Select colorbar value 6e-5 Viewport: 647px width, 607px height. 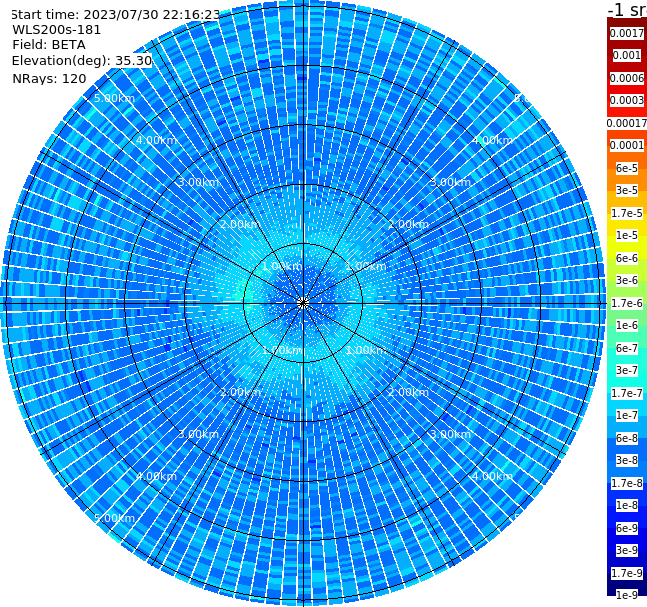coord(627,168)
